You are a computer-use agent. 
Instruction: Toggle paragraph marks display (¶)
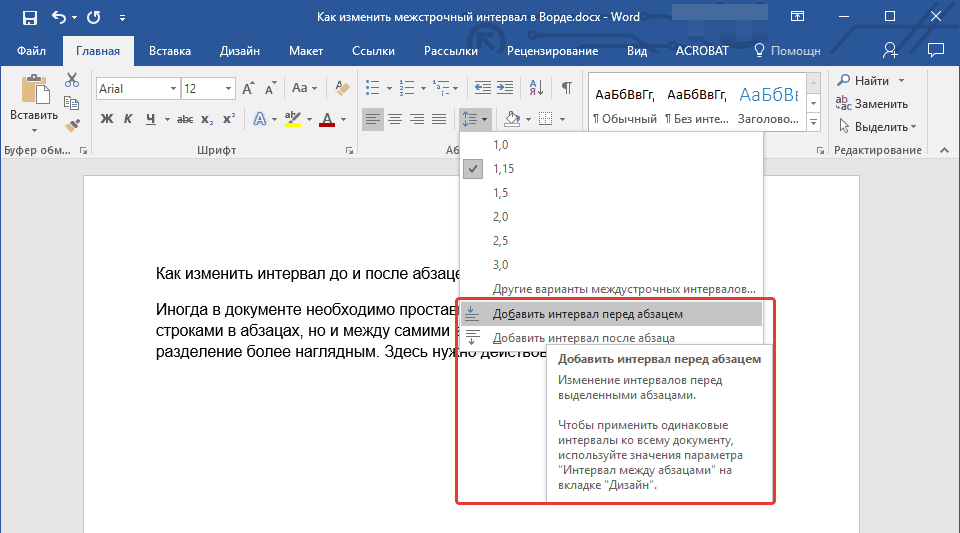coord(566,88)
